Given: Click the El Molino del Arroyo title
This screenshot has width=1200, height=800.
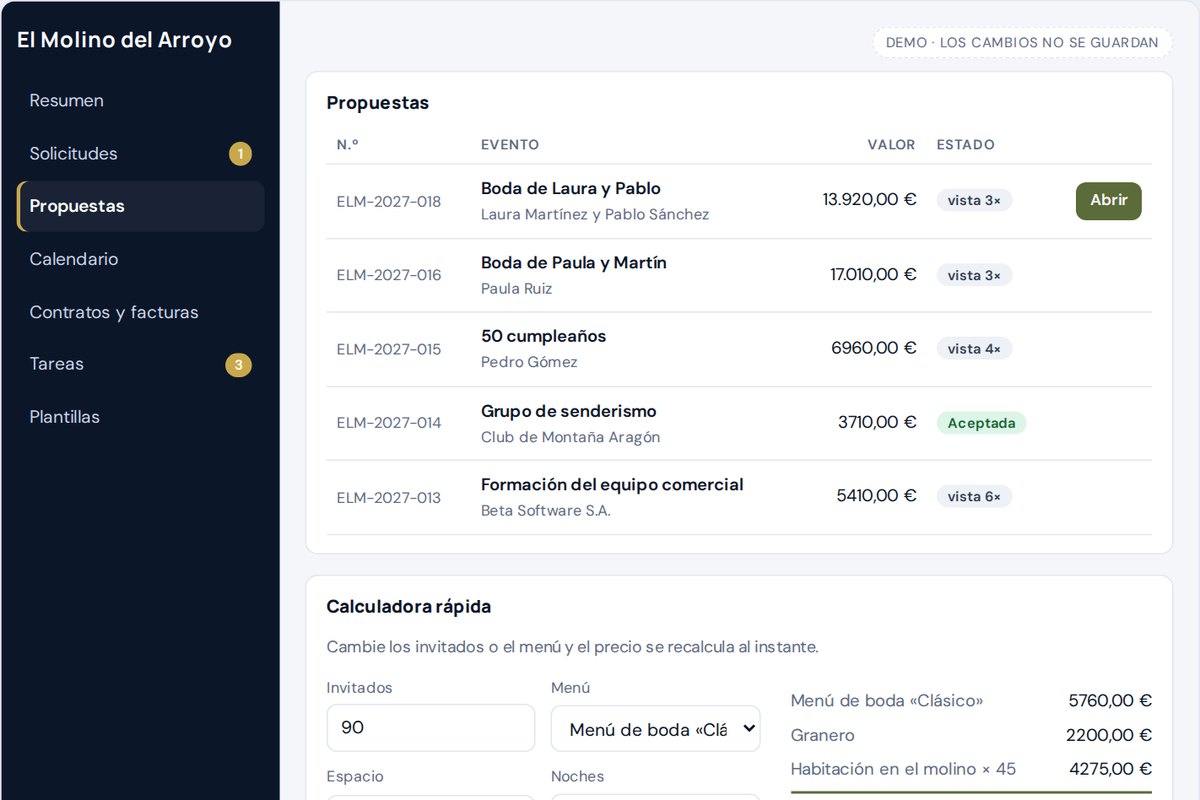Looking at the screenshot, I should (124, 40).
